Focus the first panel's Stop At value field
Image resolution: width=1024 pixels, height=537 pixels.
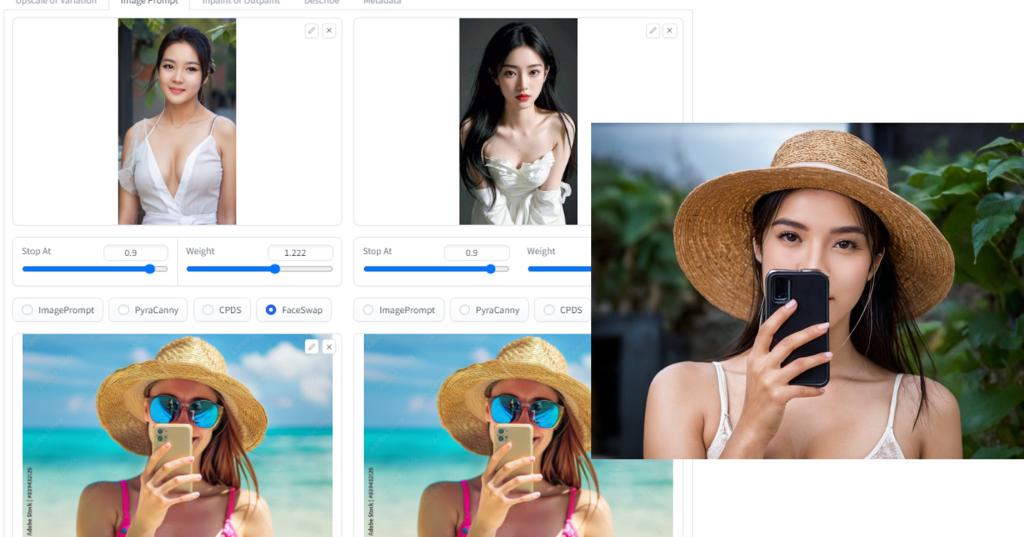[x=135, y=253]
